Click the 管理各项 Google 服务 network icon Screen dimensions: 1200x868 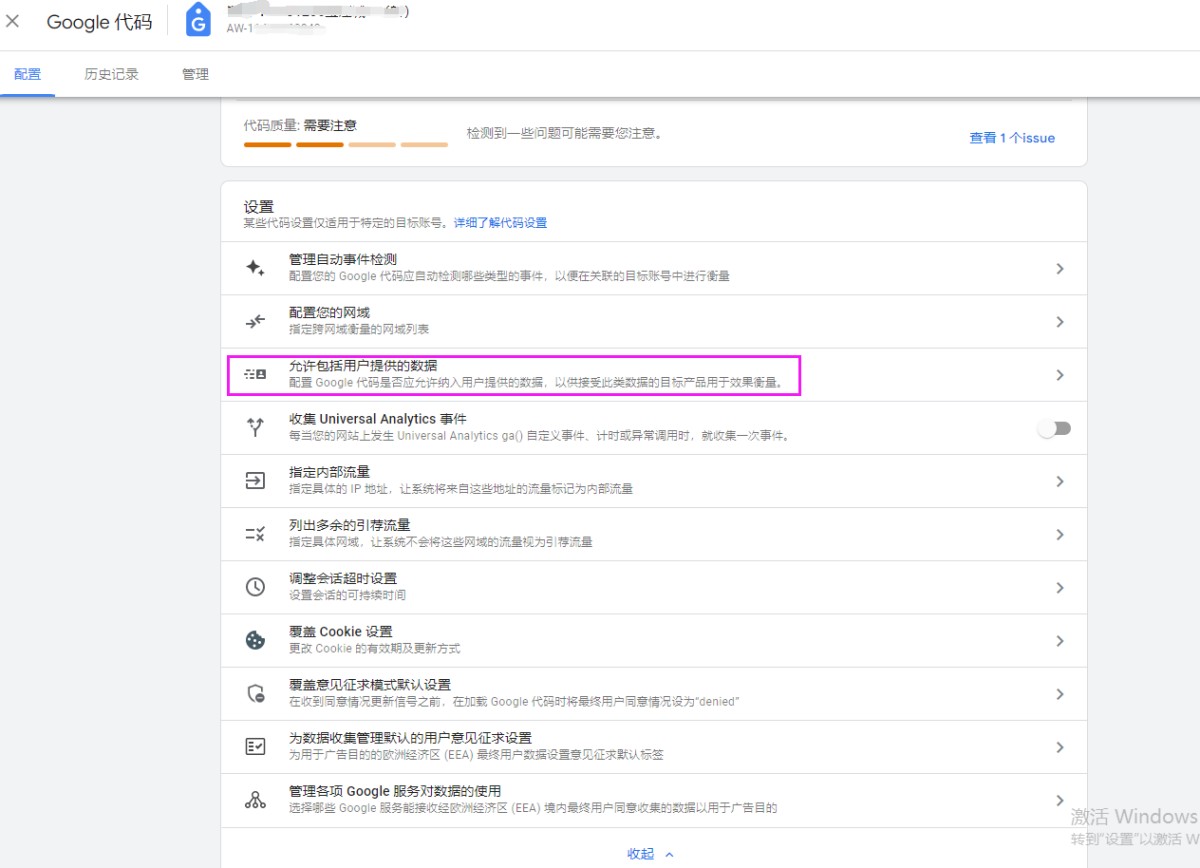pyautogui.click(x=255, y=800)
